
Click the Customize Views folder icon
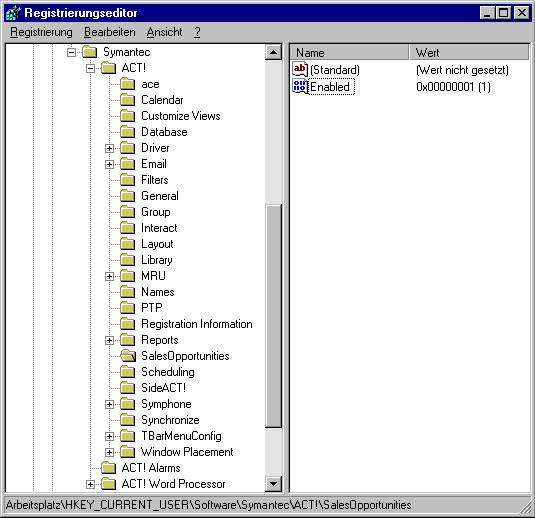(x=128, y=116)
